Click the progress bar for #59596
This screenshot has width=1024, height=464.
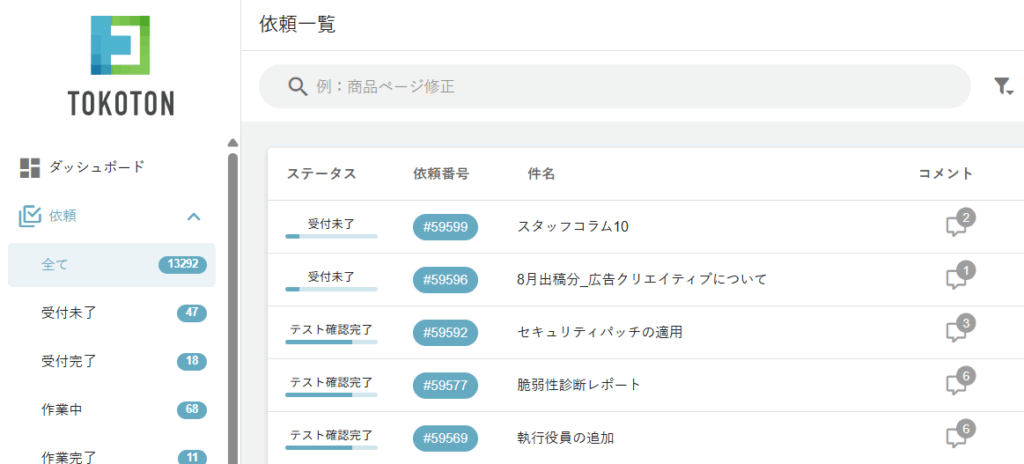point(331,289)
